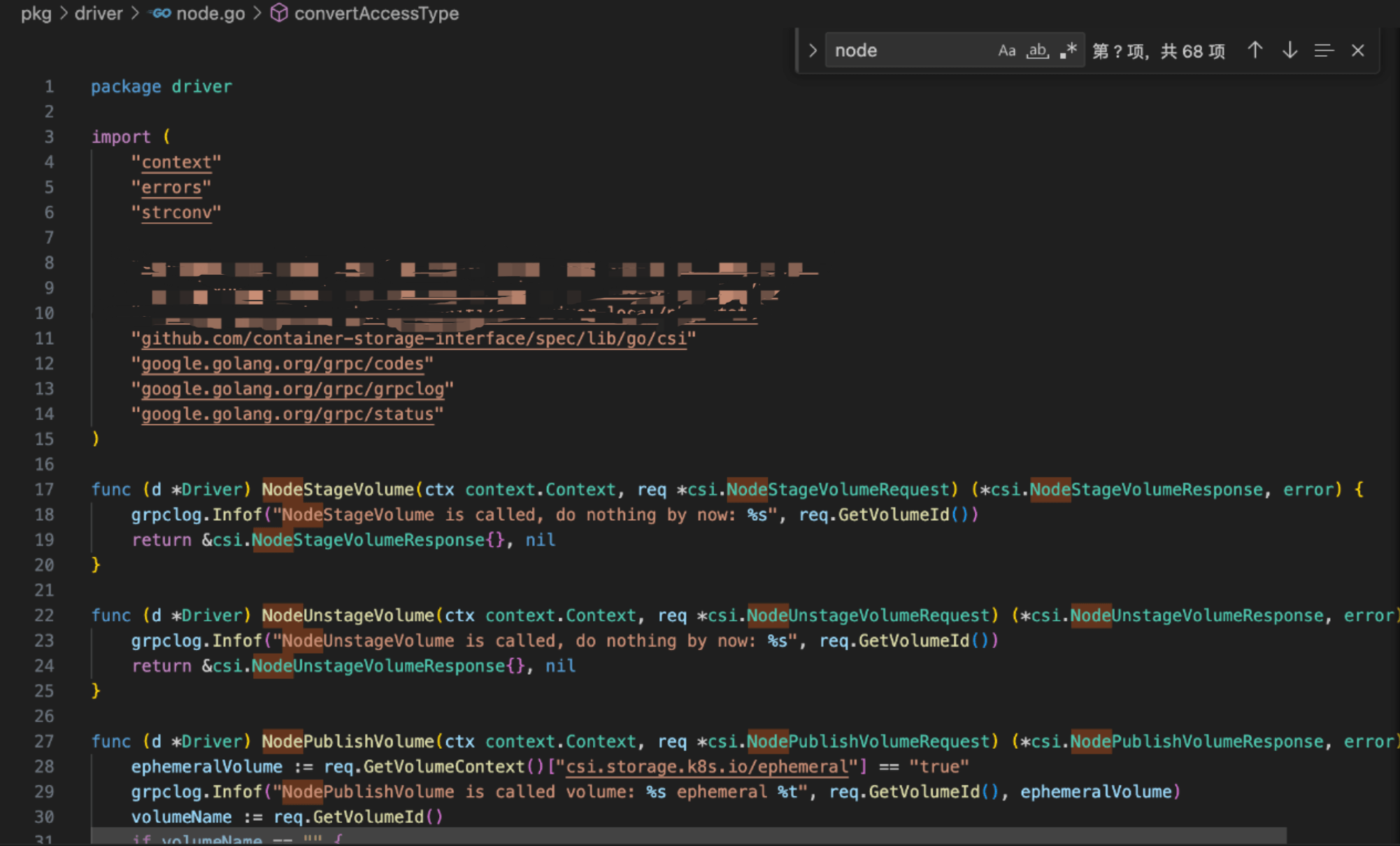Viewport: 1400px width, 846px height.
Task: Open github.com container-storage-interface csi import link
Action: click(413, 338)
